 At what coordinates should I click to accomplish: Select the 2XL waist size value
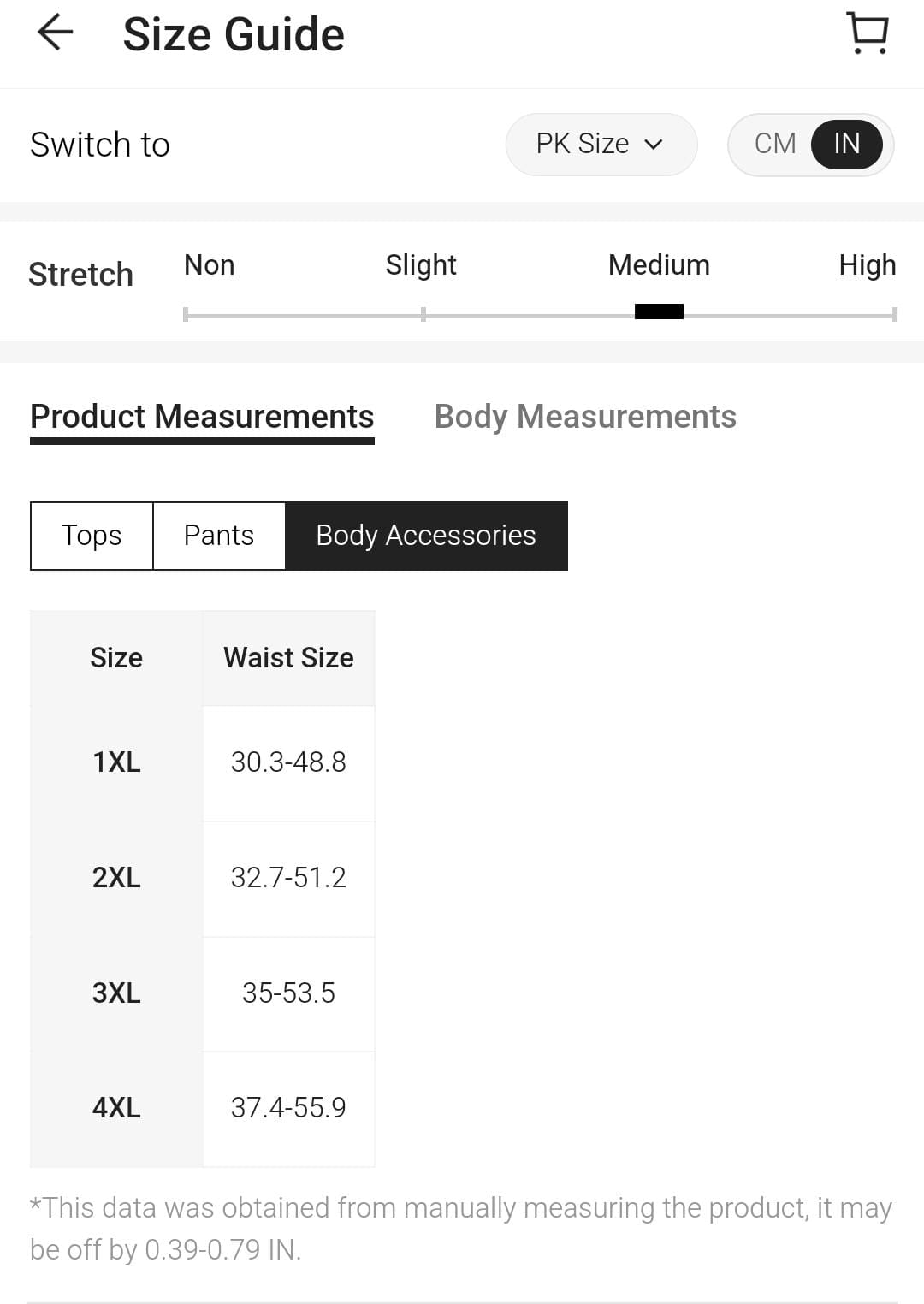tap(288, 878)
